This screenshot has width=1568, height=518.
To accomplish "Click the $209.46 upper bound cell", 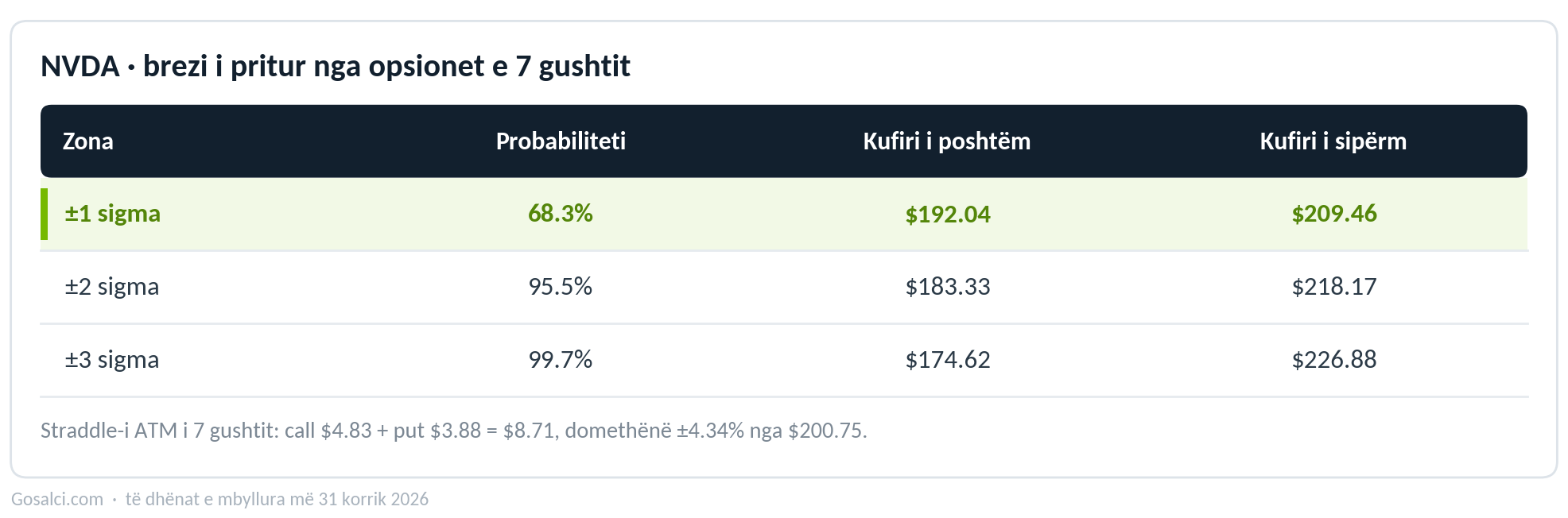I will (x=1334, y=214).
